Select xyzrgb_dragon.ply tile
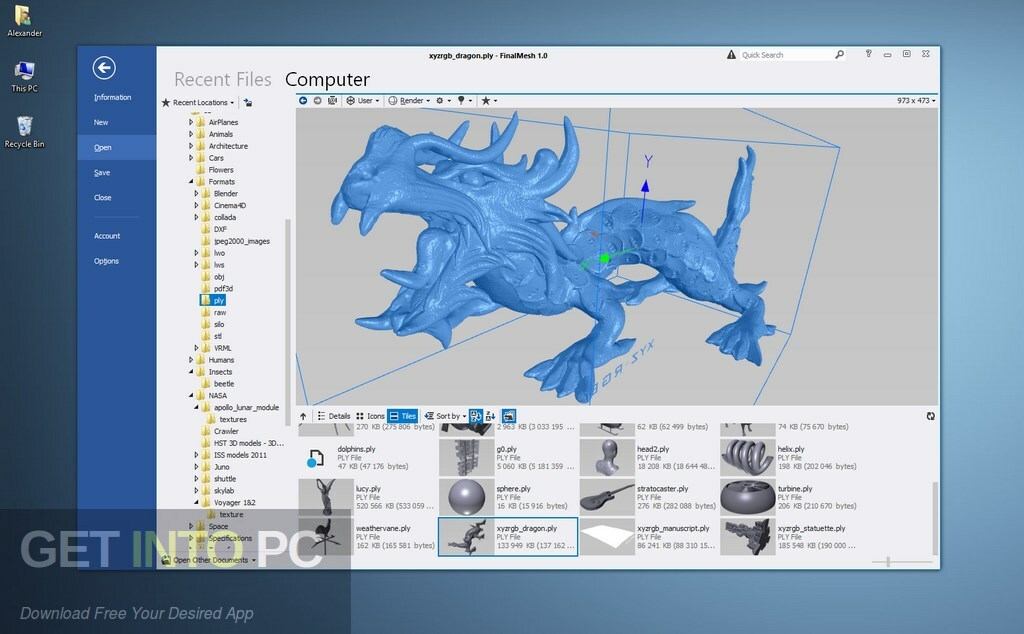Screen dimensions: 1024x634 (507, 537)
